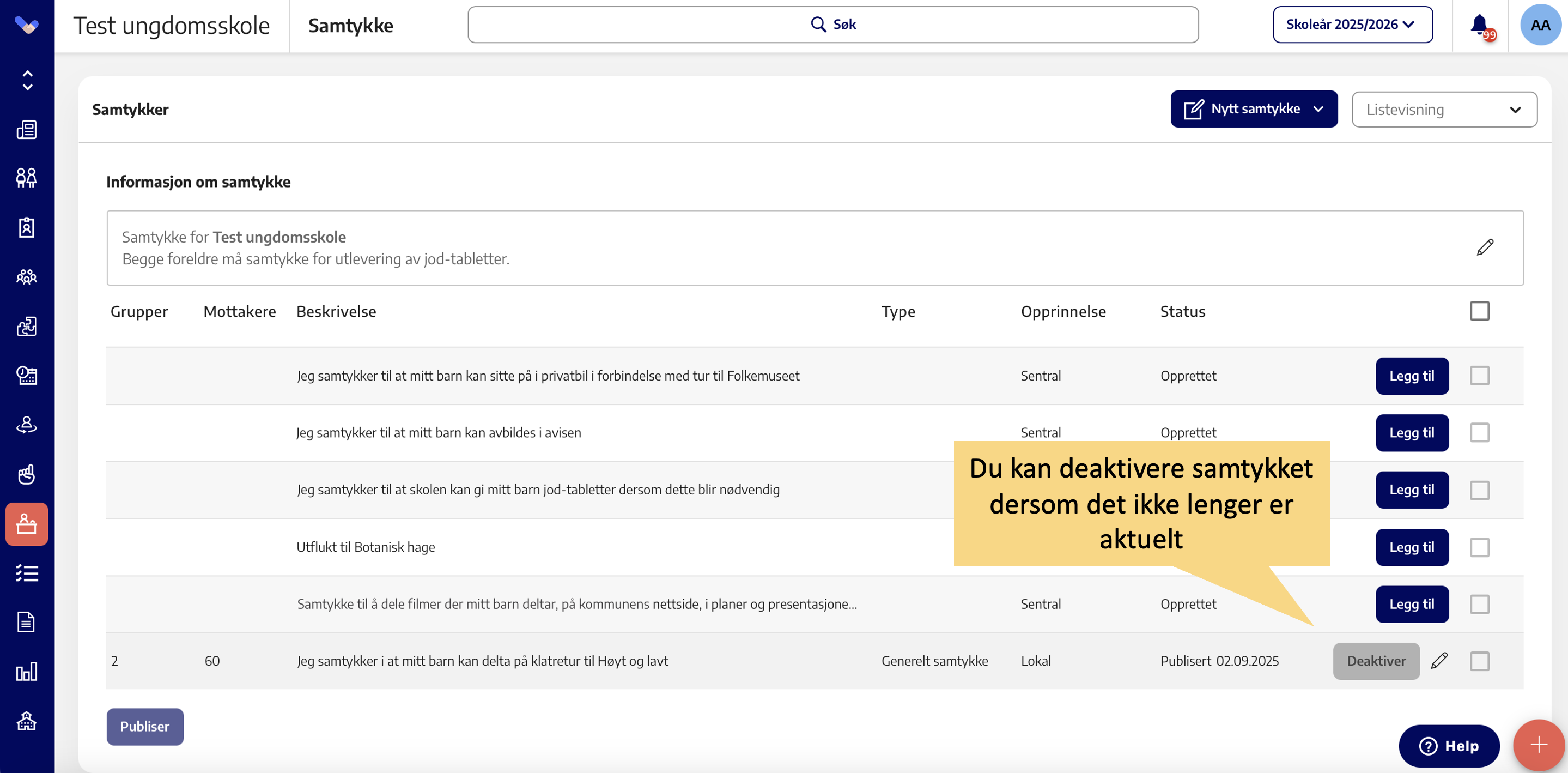This screenshot has width=1568, height=773.
Task: Click Legg til for avbildes i avisen
Action: (1412, 432)
